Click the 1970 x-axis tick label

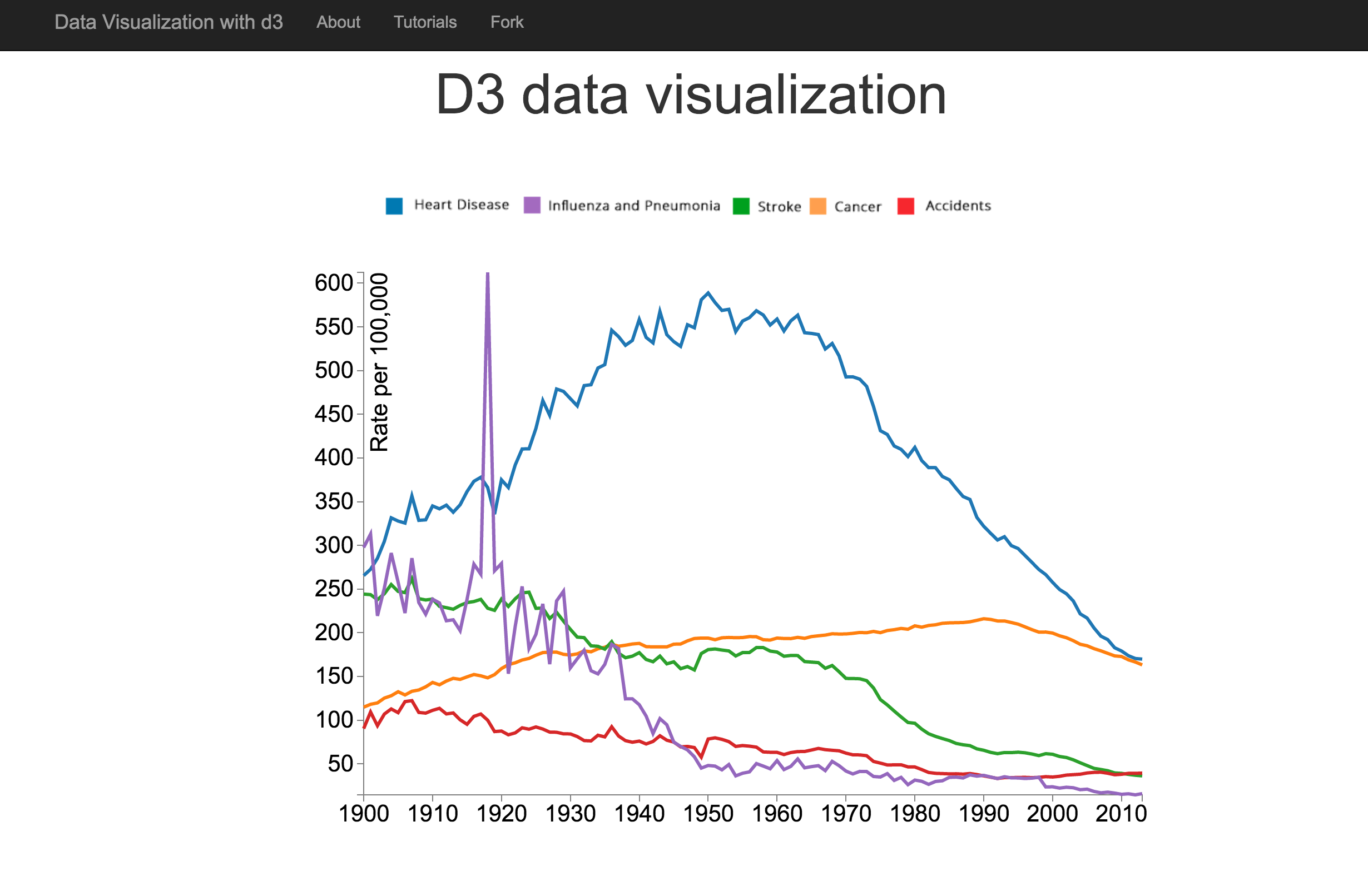pos(846,814)
